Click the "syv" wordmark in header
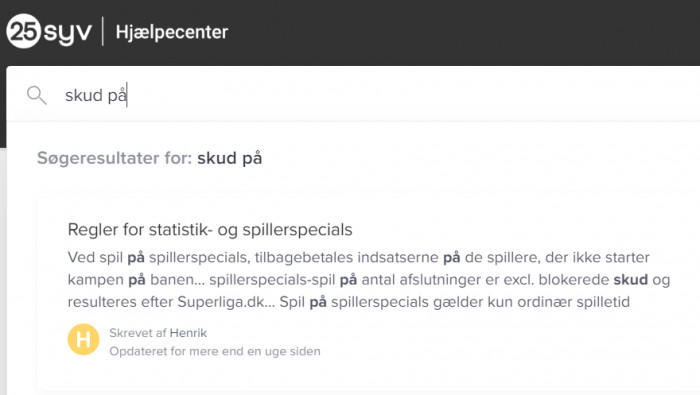The height and width of the screenshot is (395, 700). pos(68,33)
